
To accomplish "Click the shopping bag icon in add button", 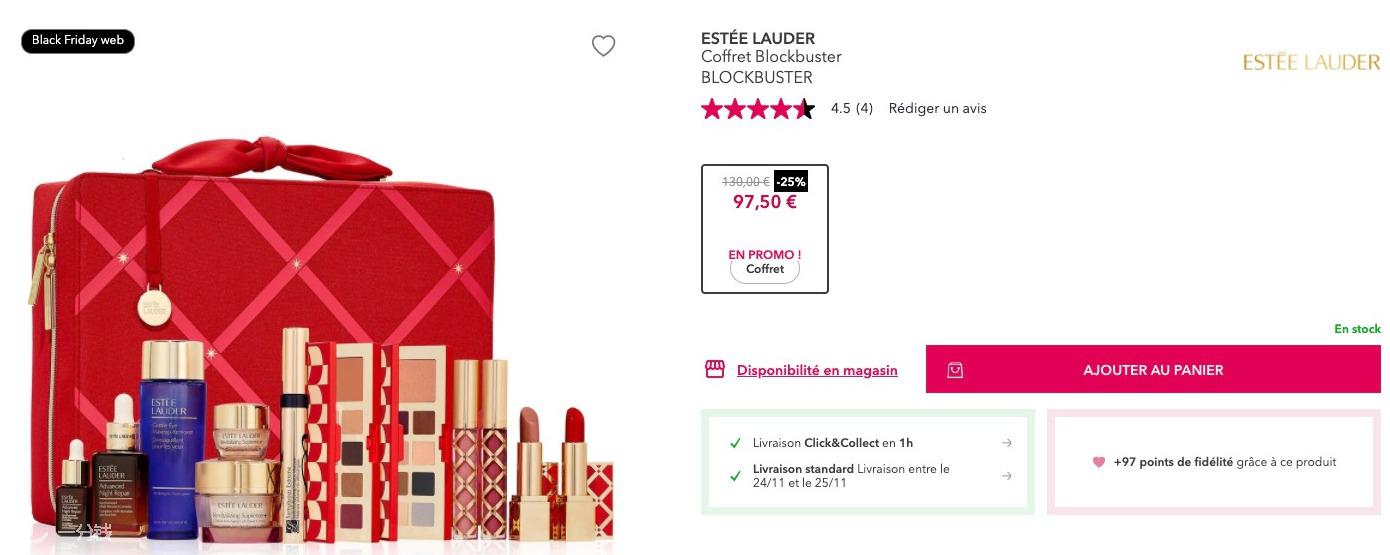I will click(955, 370).
